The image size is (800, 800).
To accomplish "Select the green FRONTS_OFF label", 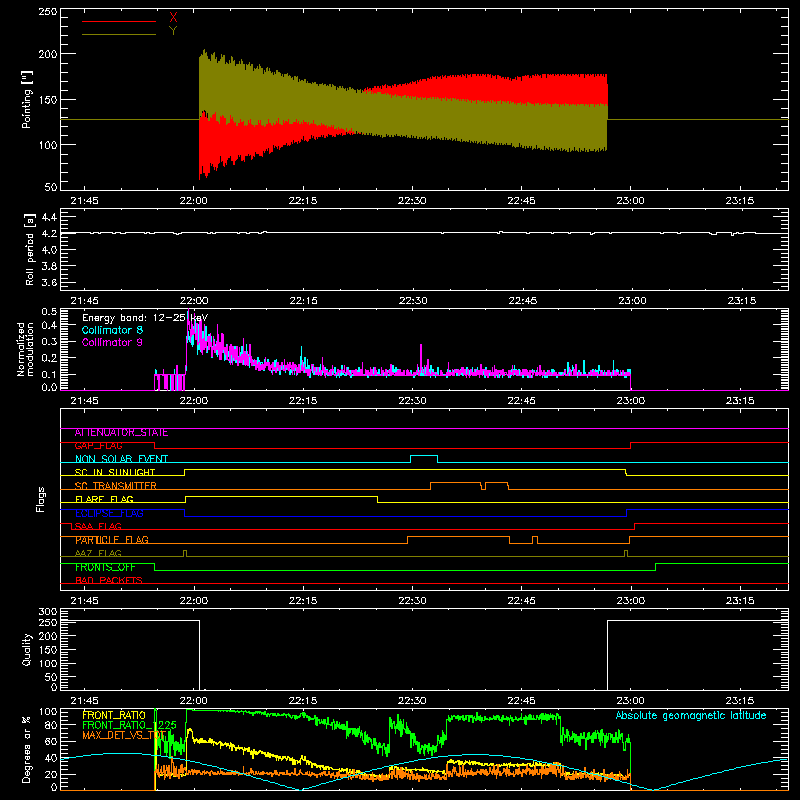I will [x=105, y=567].
